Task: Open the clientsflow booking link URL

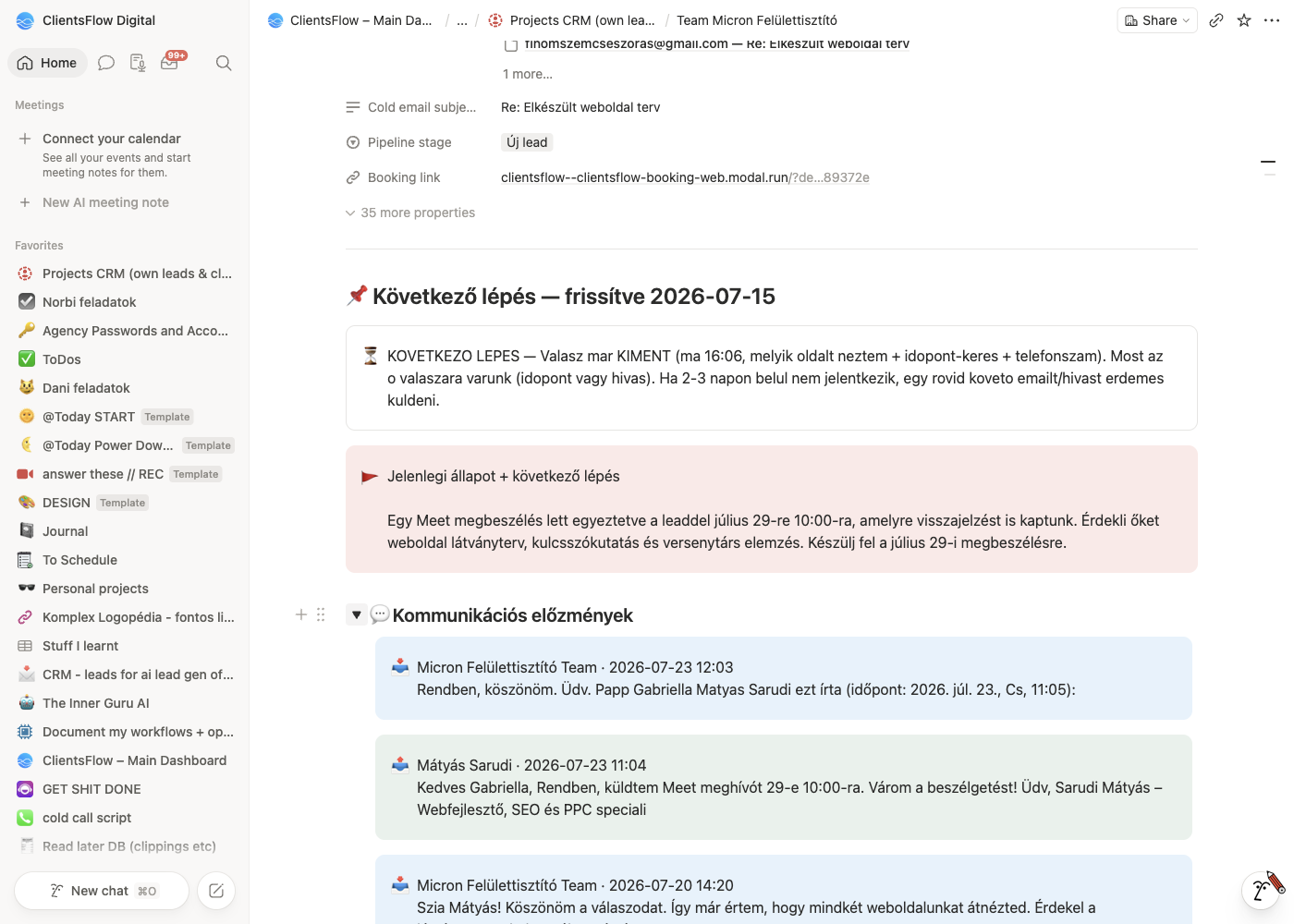Action: coord(685,177)
